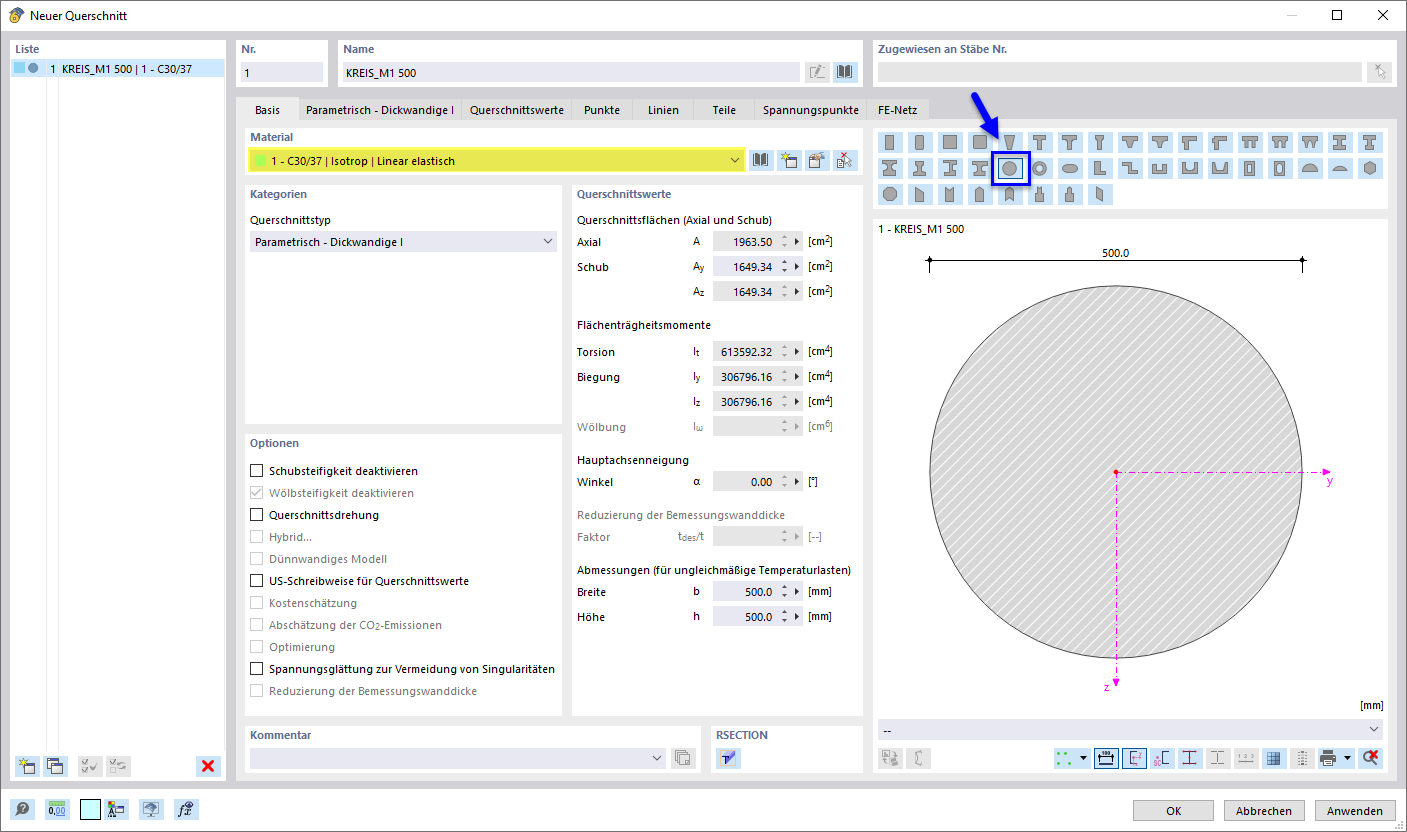
Task: Toggle the dimensions display in preview
Action: (1106, 758)
